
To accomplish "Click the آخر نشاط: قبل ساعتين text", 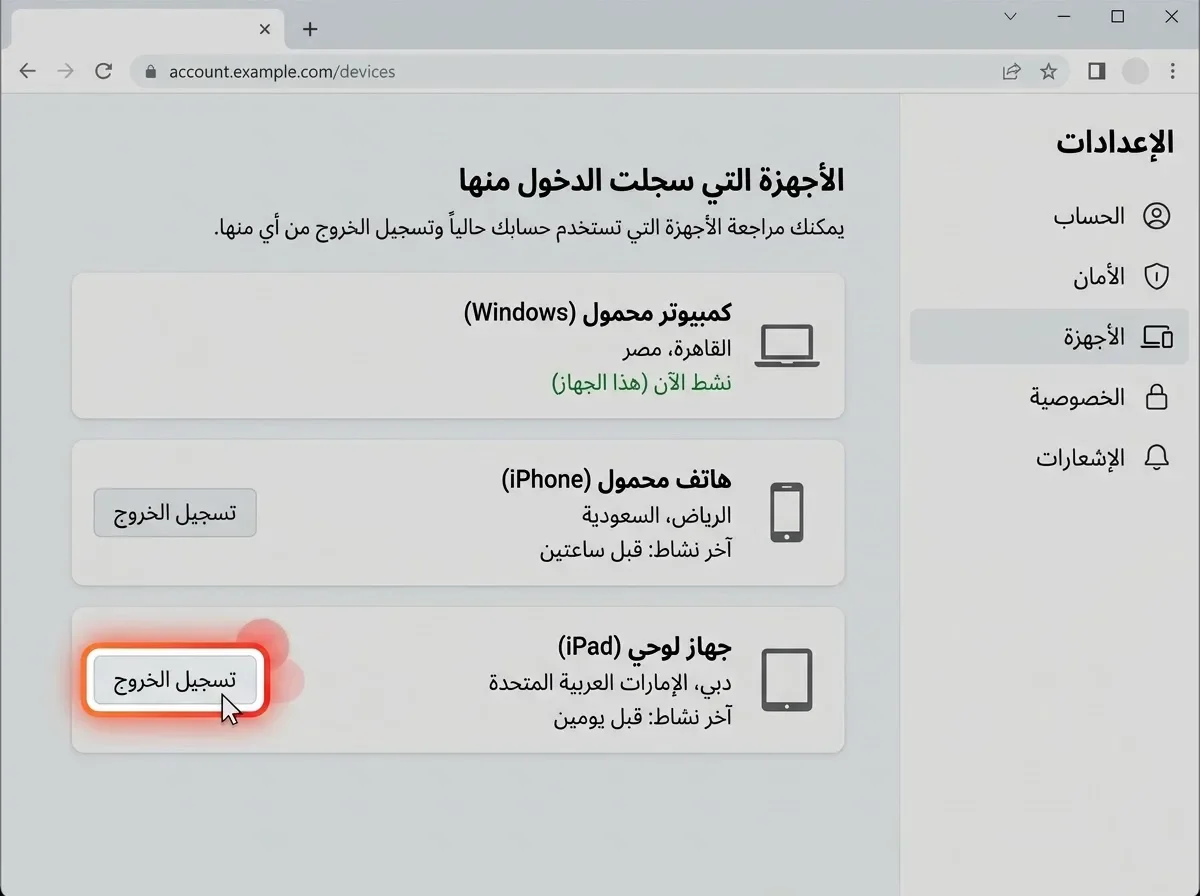I will 636,549.
